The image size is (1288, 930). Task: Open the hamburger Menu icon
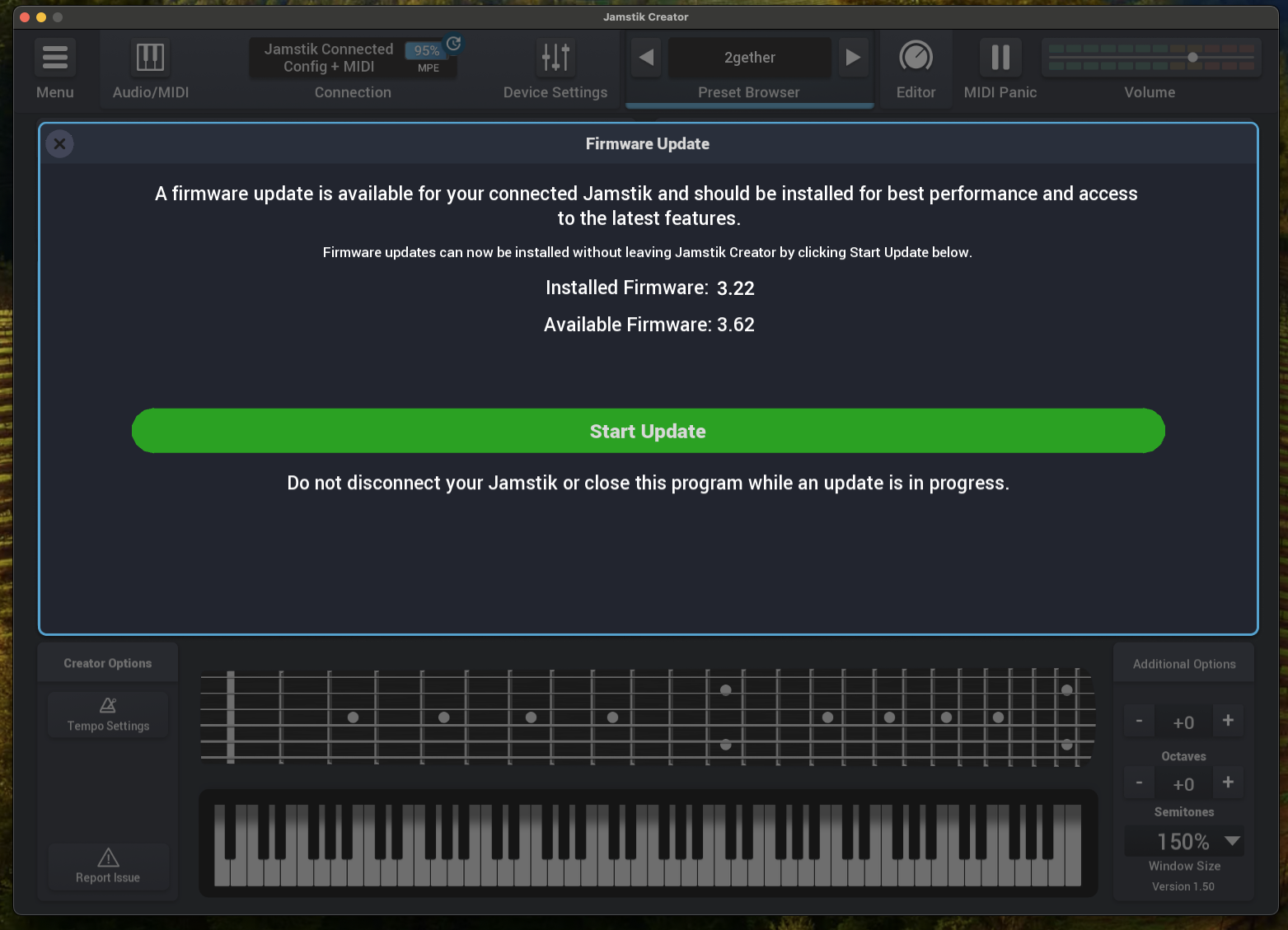point(54,58)
